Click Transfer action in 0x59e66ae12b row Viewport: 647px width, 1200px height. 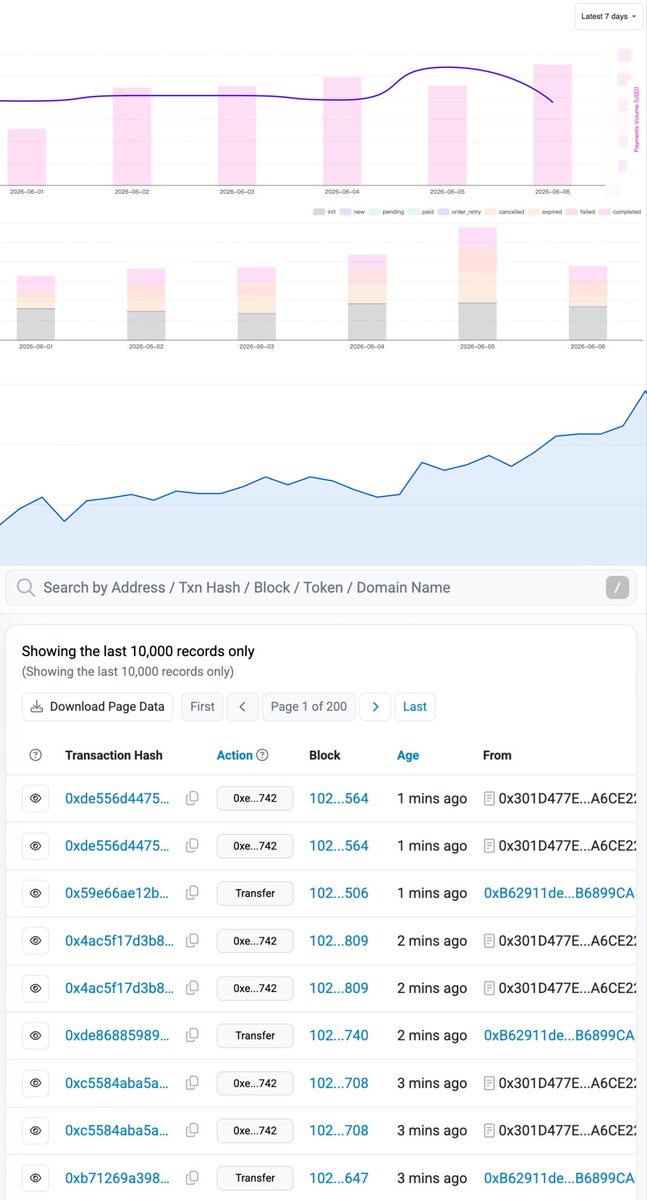tap(255, 893)
